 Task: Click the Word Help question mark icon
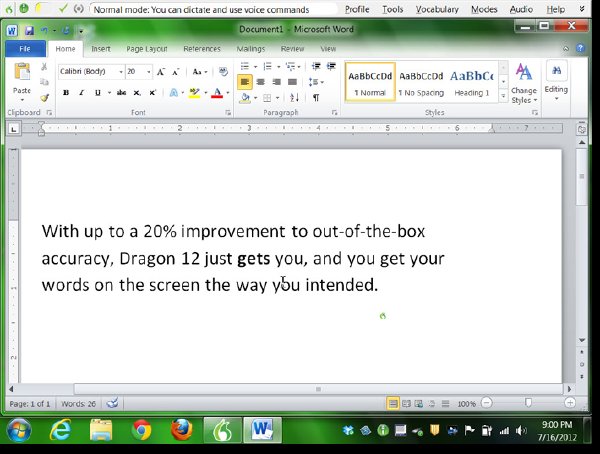(x=580, y=48)
